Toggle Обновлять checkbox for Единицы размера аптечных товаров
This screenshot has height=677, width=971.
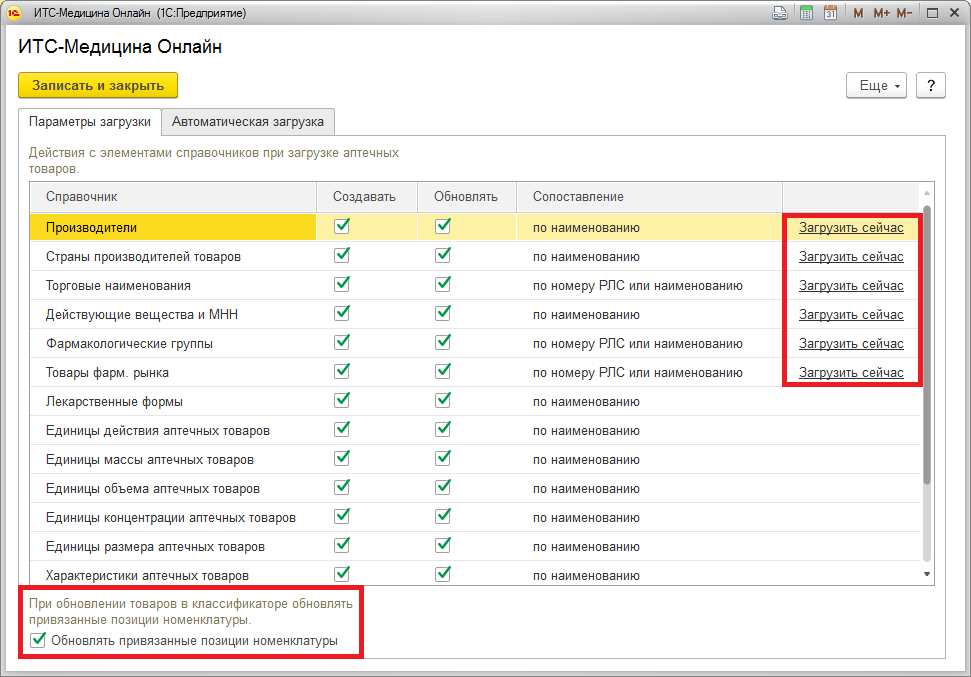443,546
